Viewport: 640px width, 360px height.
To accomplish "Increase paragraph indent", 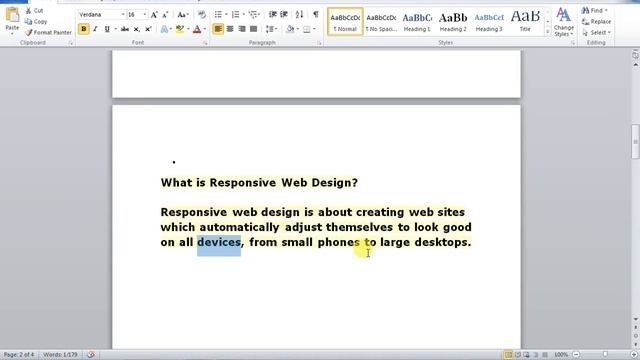I will tap(284, 15).
